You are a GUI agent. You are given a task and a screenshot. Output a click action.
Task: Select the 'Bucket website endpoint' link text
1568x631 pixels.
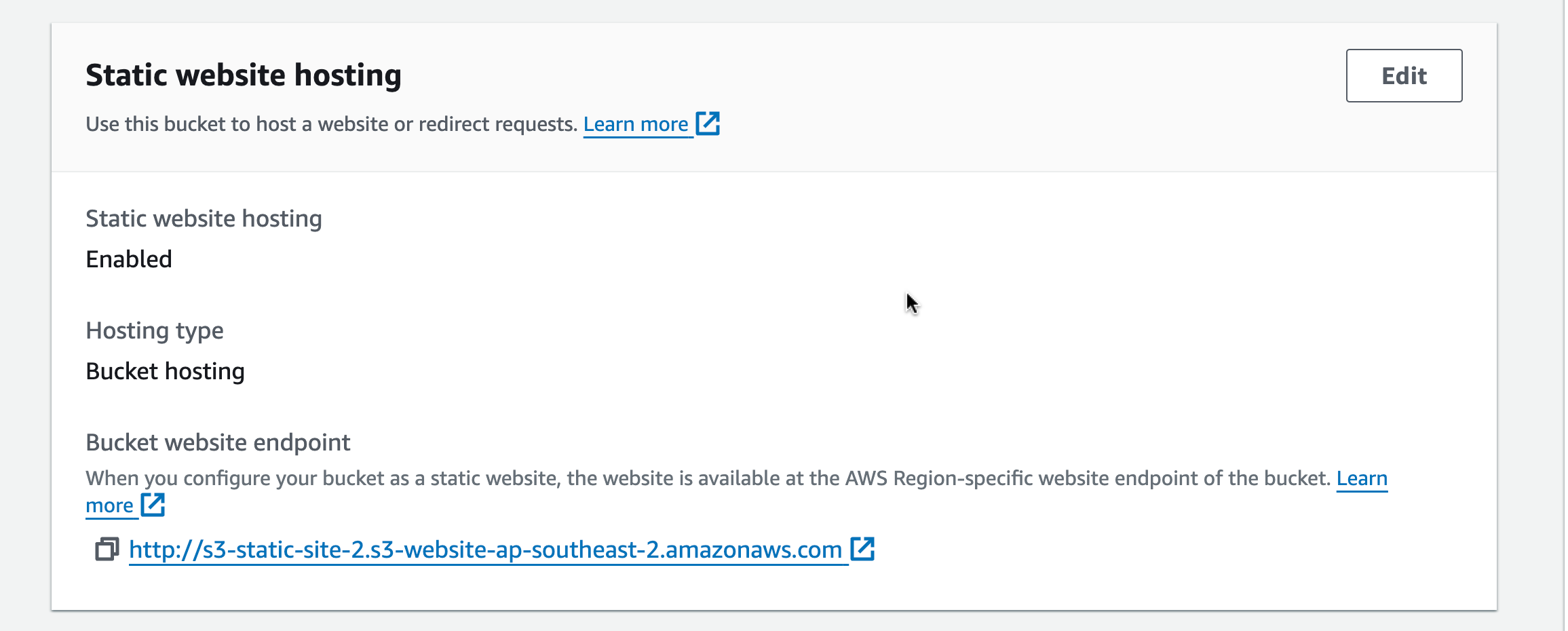217,442
